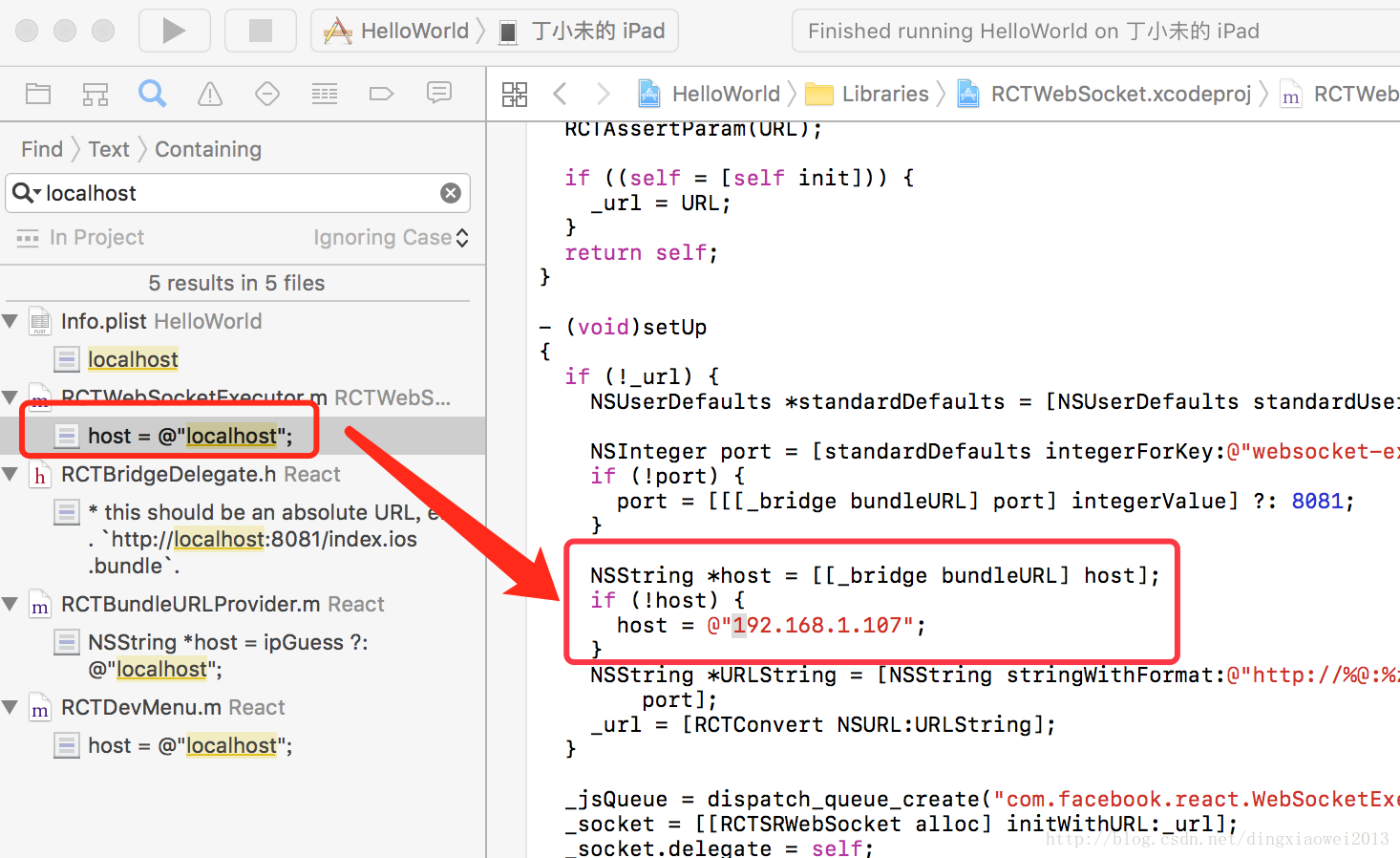This screenshot has width=1400, height=858.
Task: Open the related items grid icon
Action: pyautogui.click(x=515, y=94)
